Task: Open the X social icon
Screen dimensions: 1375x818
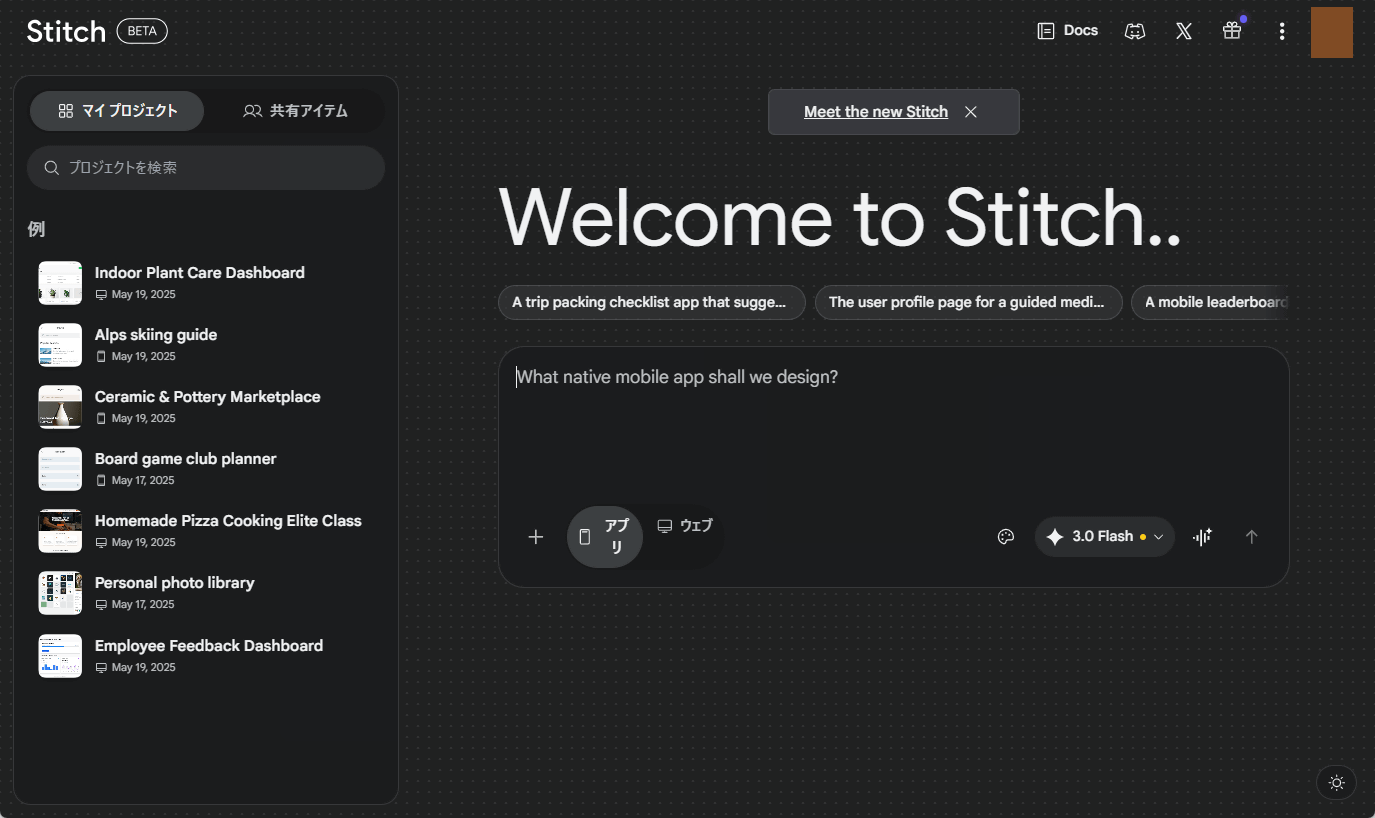Action: (x=1184, y=31)
